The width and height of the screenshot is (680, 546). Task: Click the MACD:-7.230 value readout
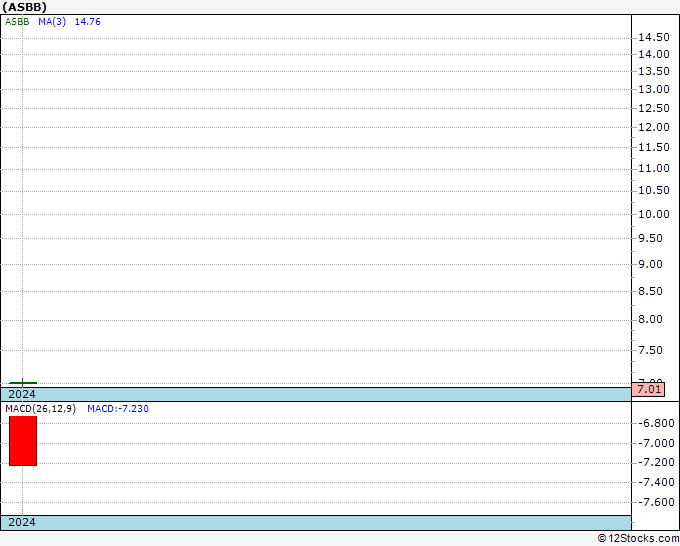coord(118,409)
